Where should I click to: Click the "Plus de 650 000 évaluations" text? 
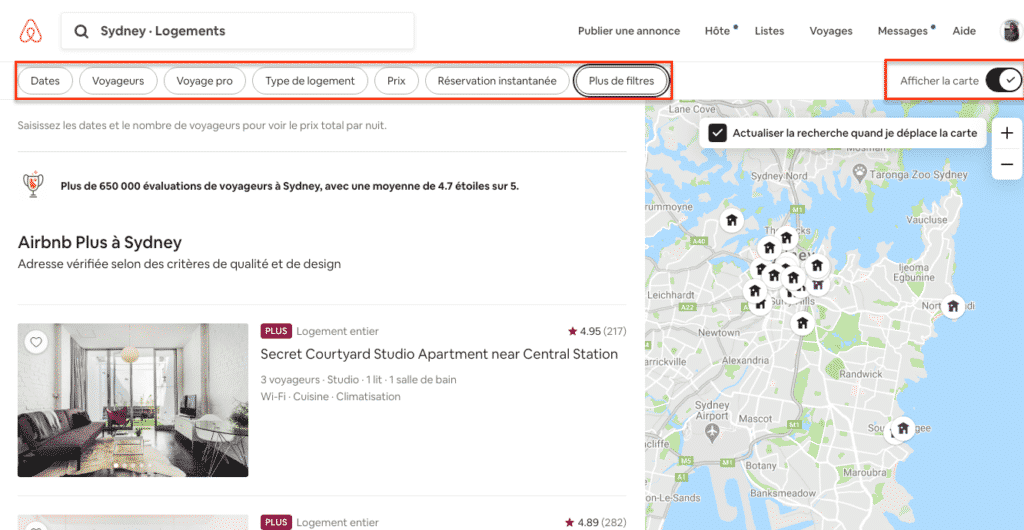290,186
